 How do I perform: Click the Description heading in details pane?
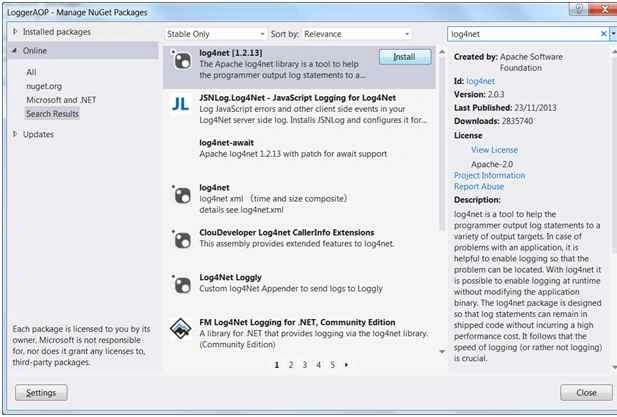477,199
